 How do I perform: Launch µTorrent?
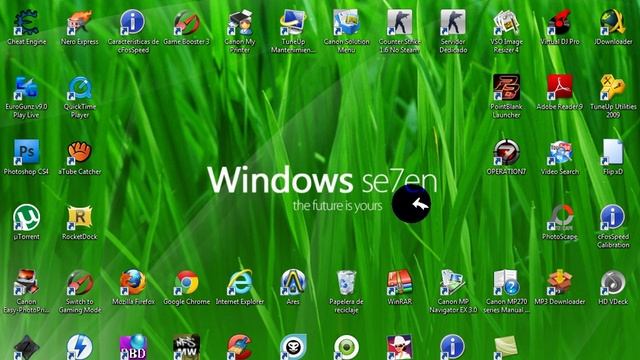(27, 217)
